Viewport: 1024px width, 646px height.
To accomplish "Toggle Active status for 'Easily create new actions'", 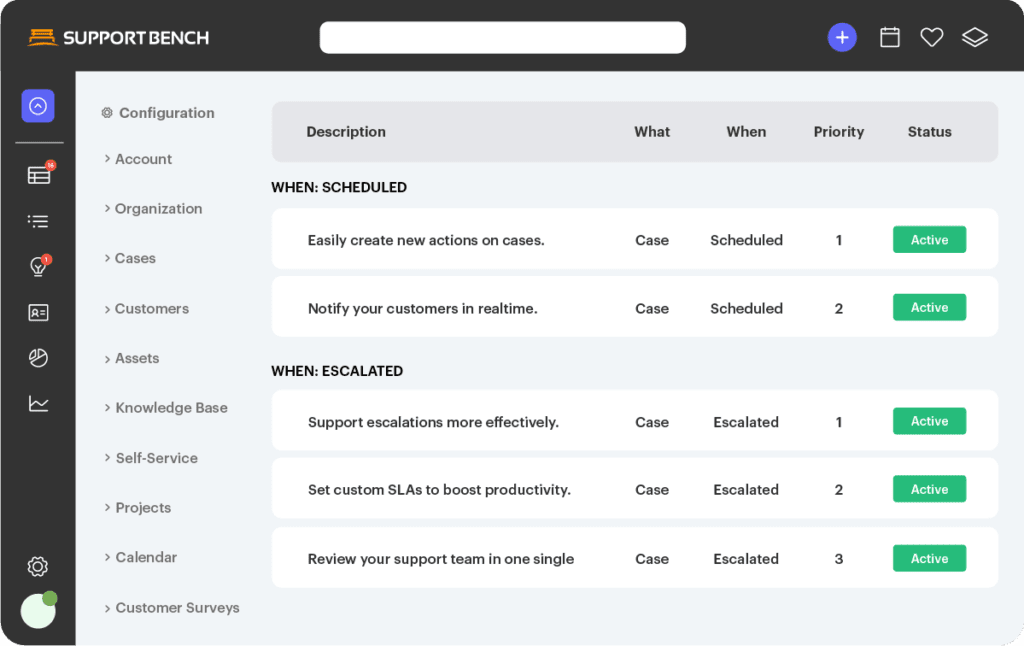I will (929, 240).
